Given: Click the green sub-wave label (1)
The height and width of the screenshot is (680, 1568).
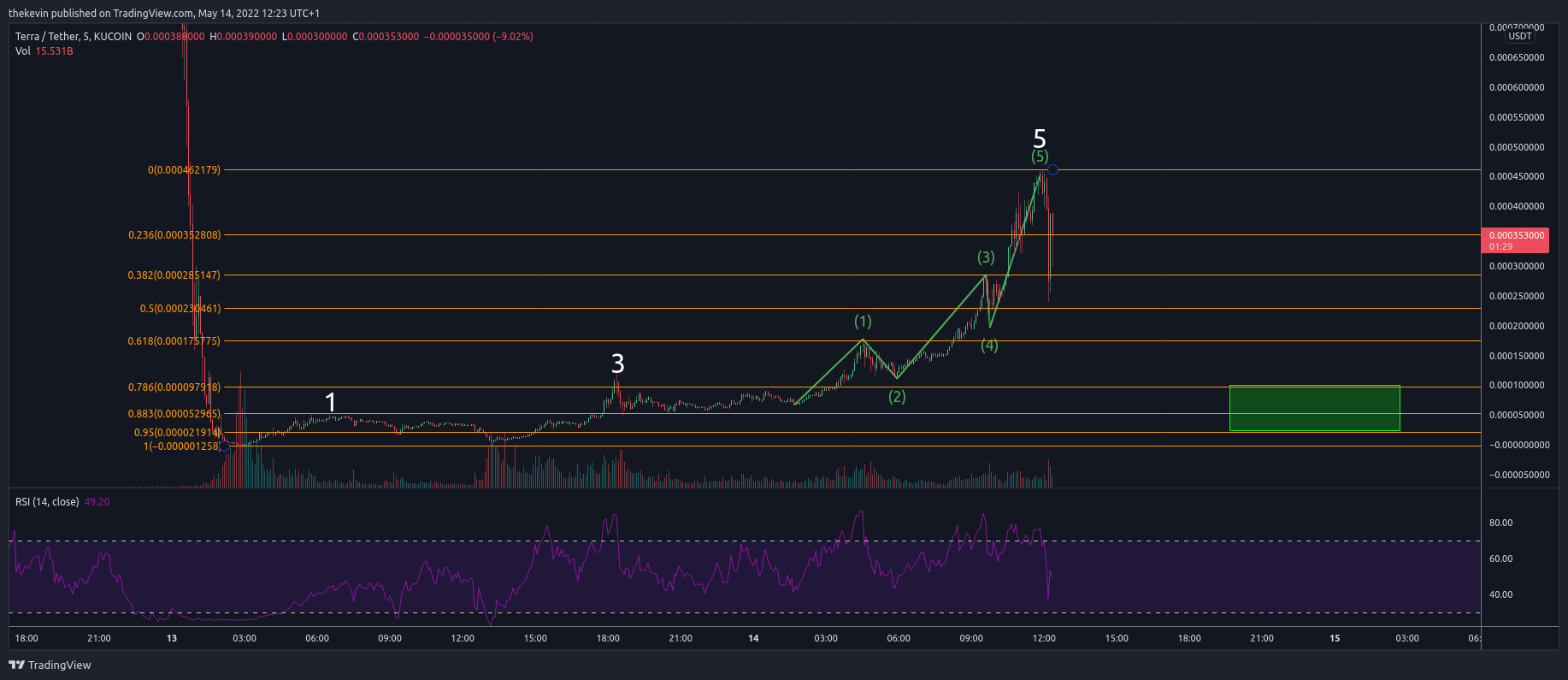Looking at the screenshot, I should (x=863, y=322).
